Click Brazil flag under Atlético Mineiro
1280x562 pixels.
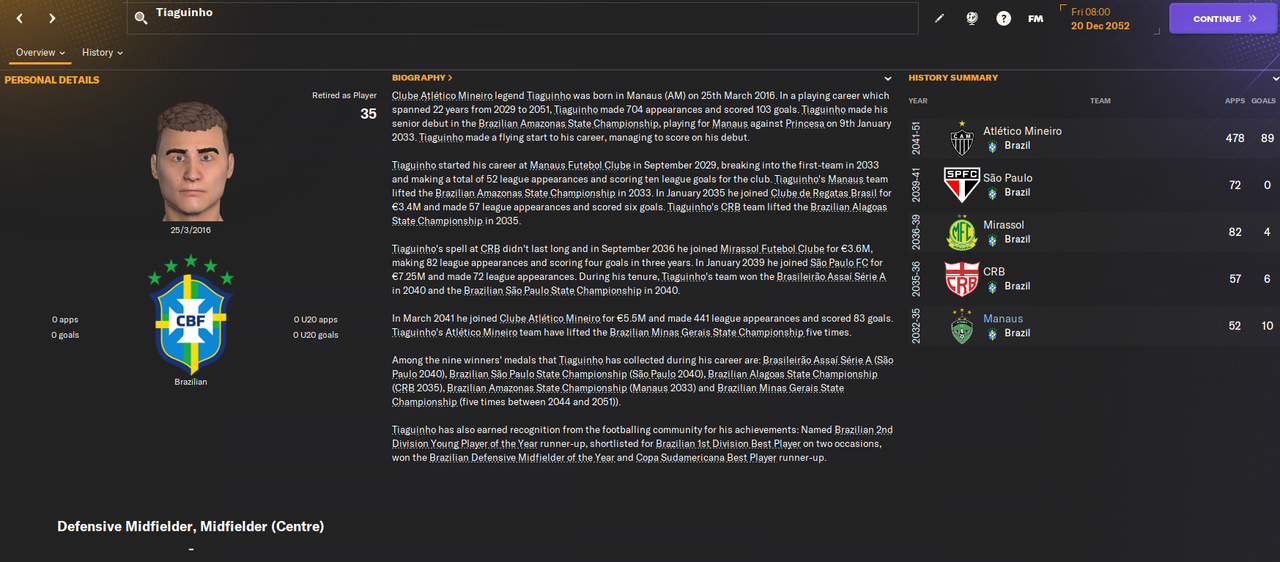point(992,146)
